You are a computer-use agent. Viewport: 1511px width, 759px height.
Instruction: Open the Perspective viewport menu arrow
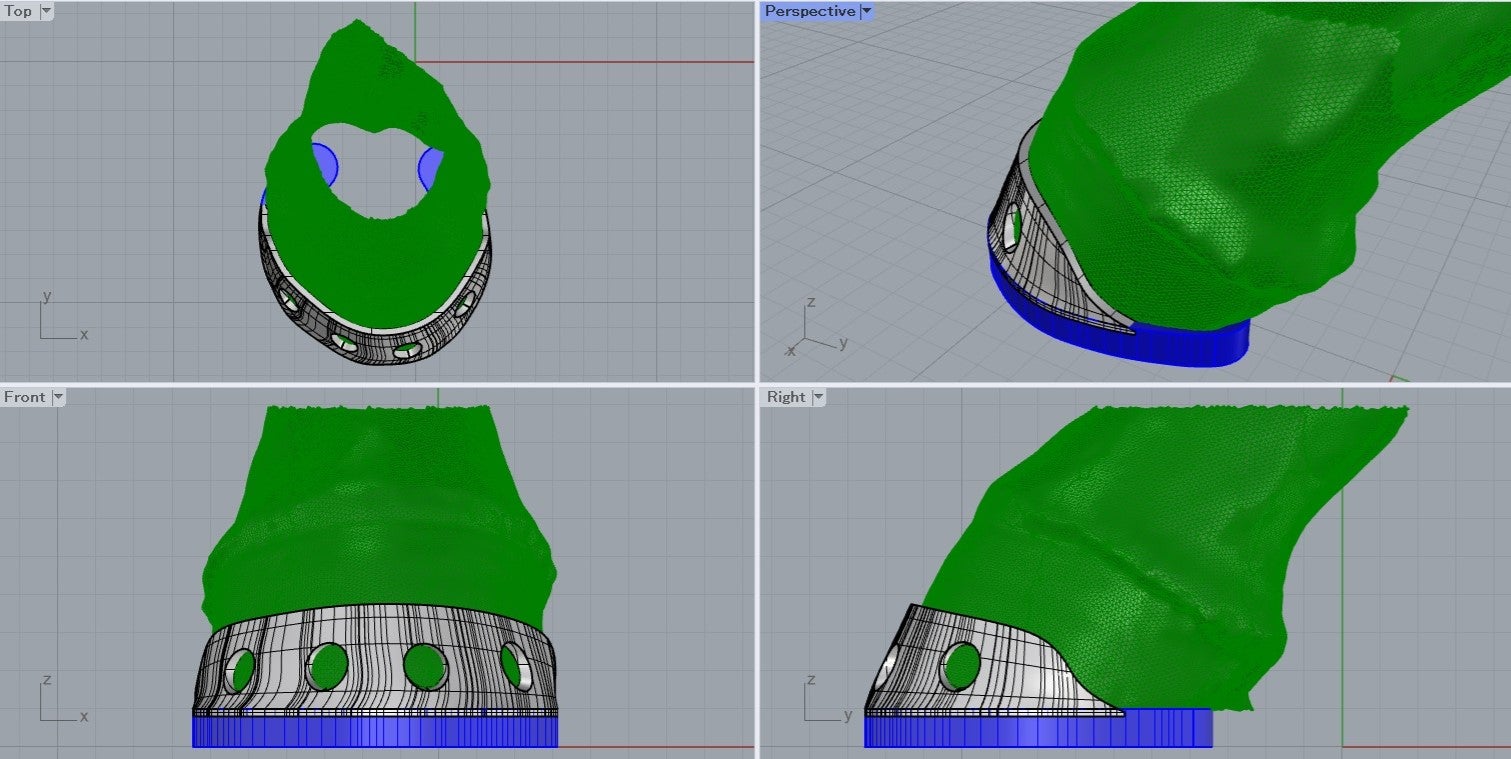[x=866, y=12]
